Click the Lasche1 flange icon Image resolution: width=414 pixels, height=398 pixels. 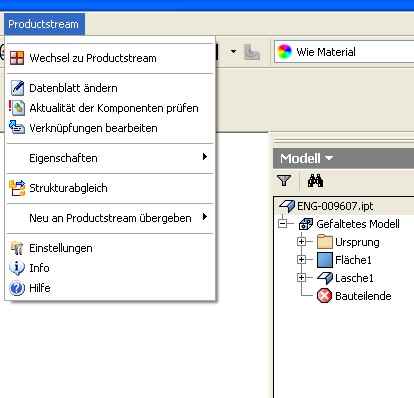click(325, 278)
